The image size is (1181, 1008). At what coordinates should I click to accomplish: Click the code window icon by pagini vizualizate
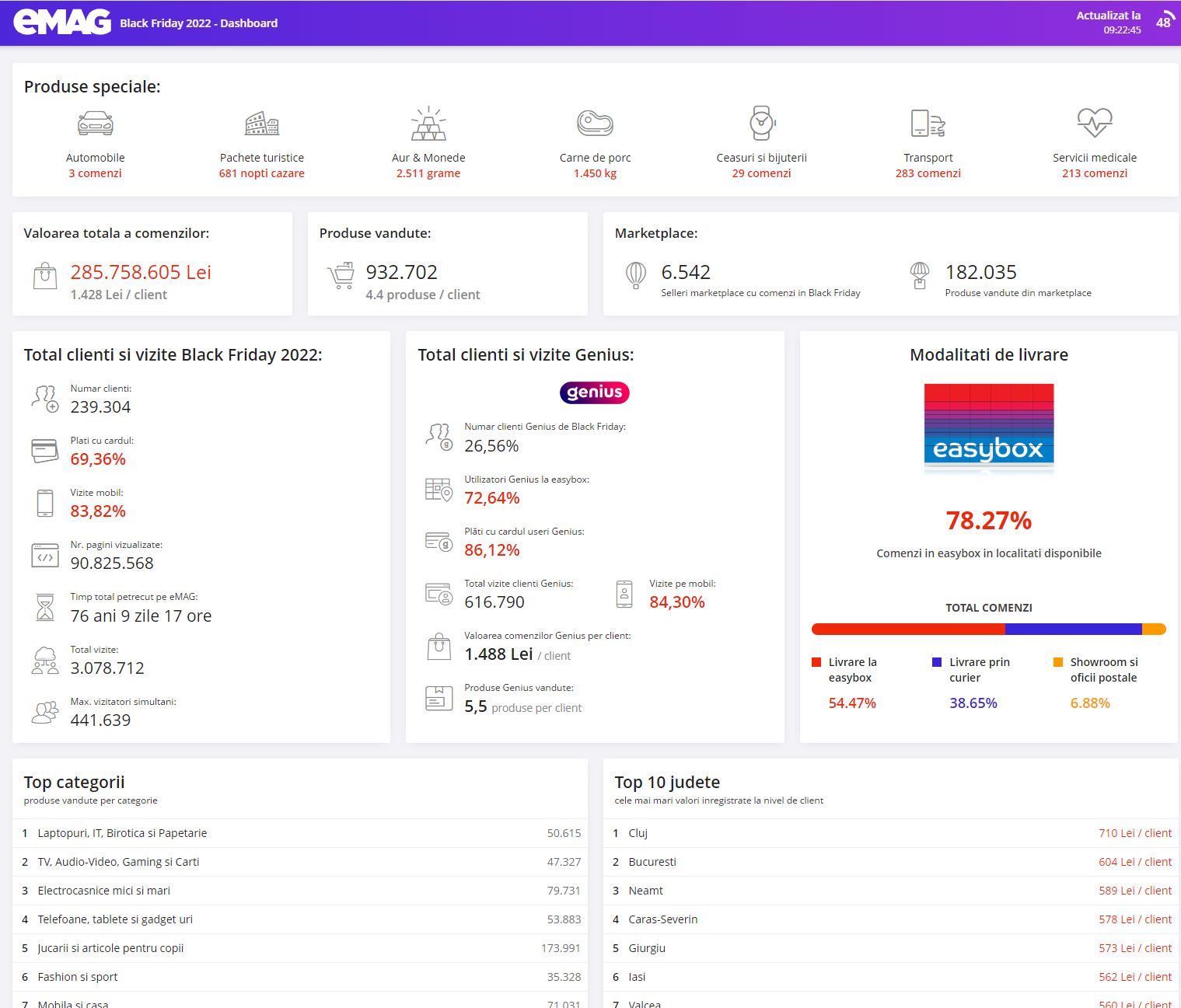click(45, 555)
